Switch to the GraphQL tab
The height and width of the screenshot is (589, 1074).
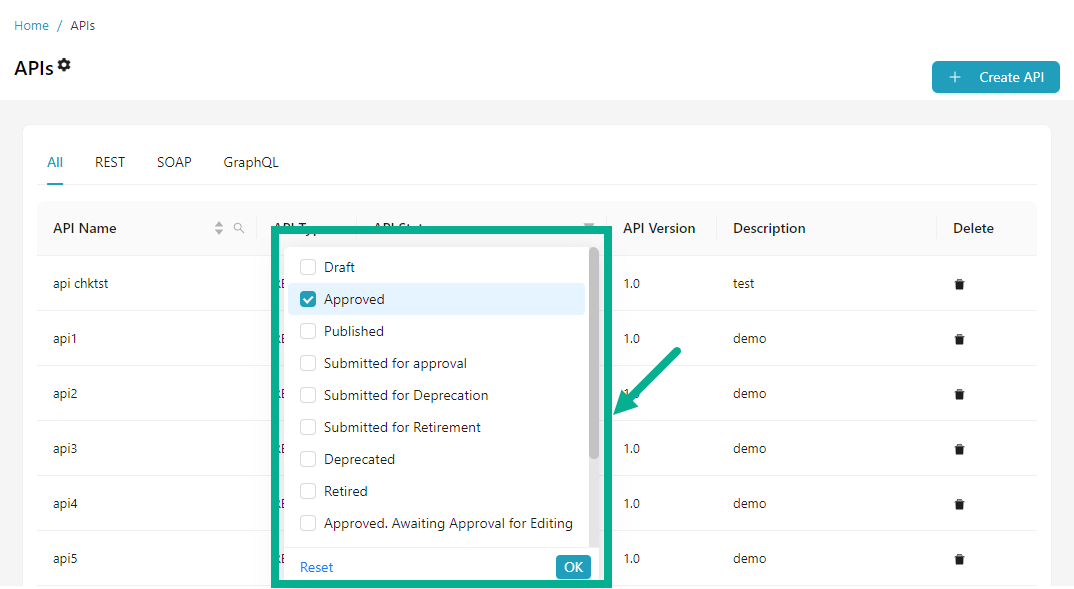pyautogui.click(x=251, y=162)
